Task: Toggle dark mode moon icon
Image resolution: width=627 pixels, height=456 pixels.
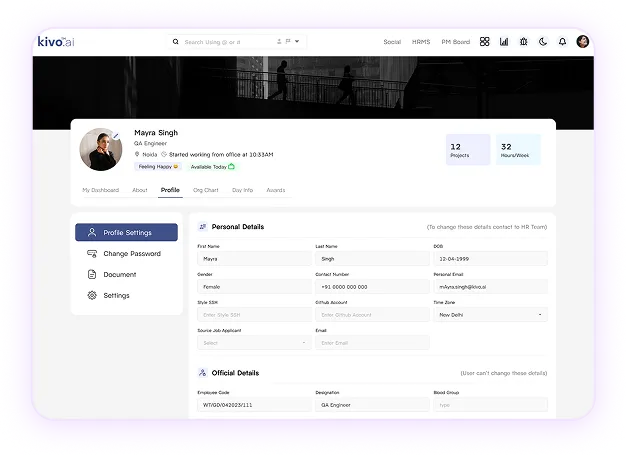Action: 543,42
